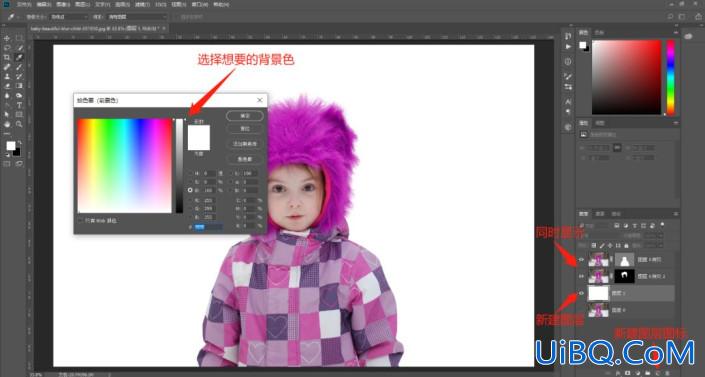Click the 确定 button in color picker

pyautogui.click(x=245, y=116)
